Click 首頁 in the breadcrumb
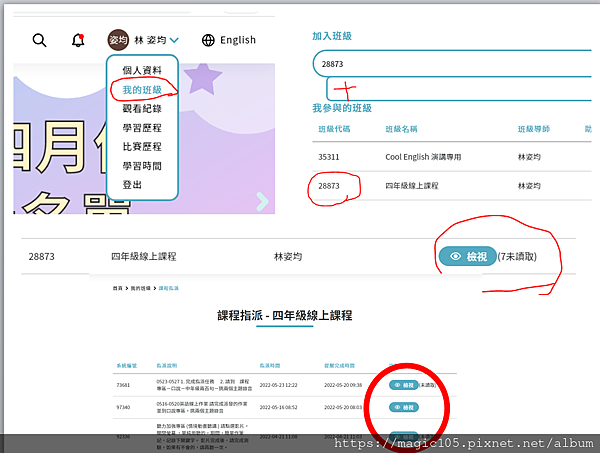The height and width of the screenshot is (453, 600). click(117, 288)
